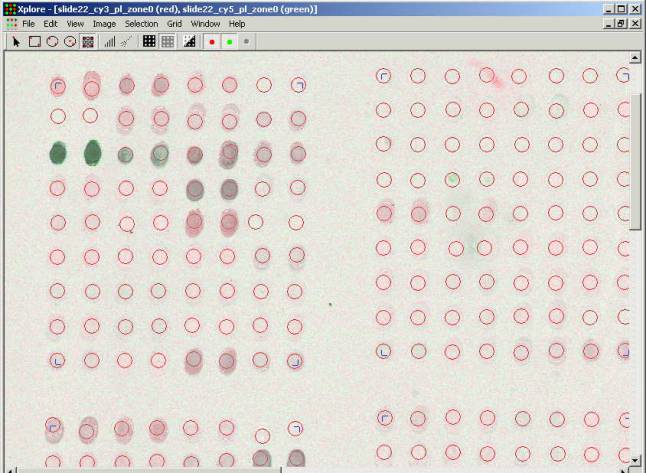Click the horizontal scrollbar thumb
Viewport: 646px width, 473px height.
149,470
